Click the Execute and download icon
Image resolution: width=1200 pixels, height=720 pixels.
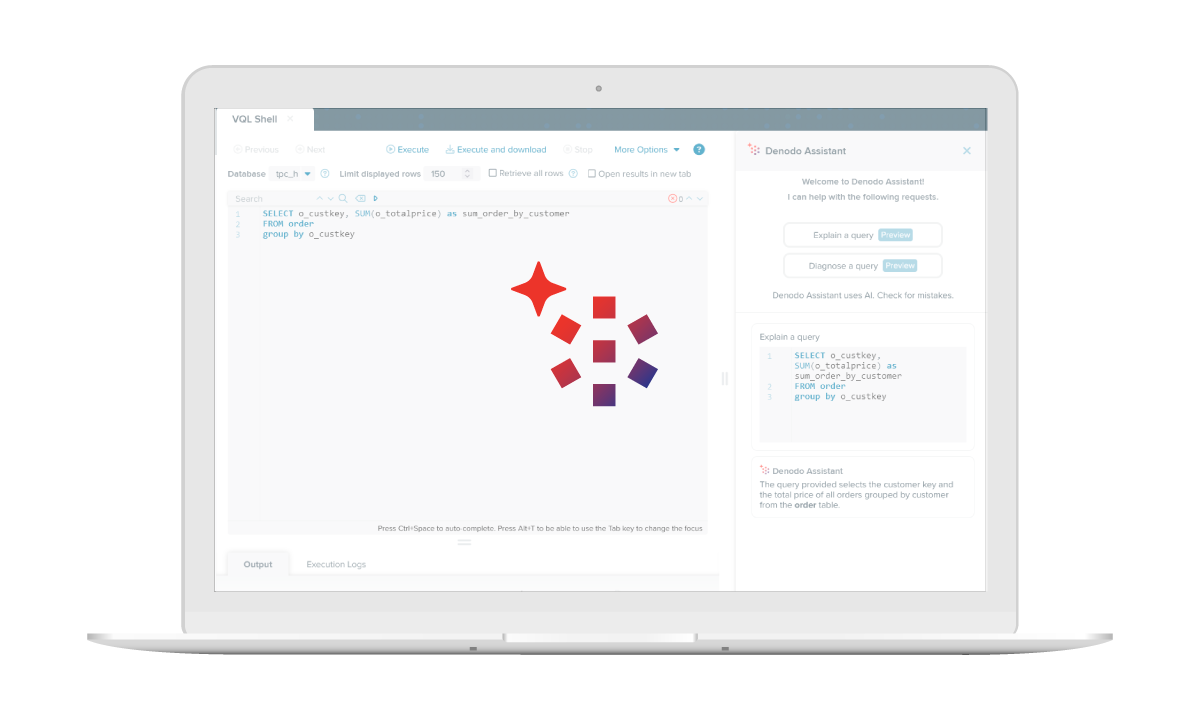[x=449, y=149]
